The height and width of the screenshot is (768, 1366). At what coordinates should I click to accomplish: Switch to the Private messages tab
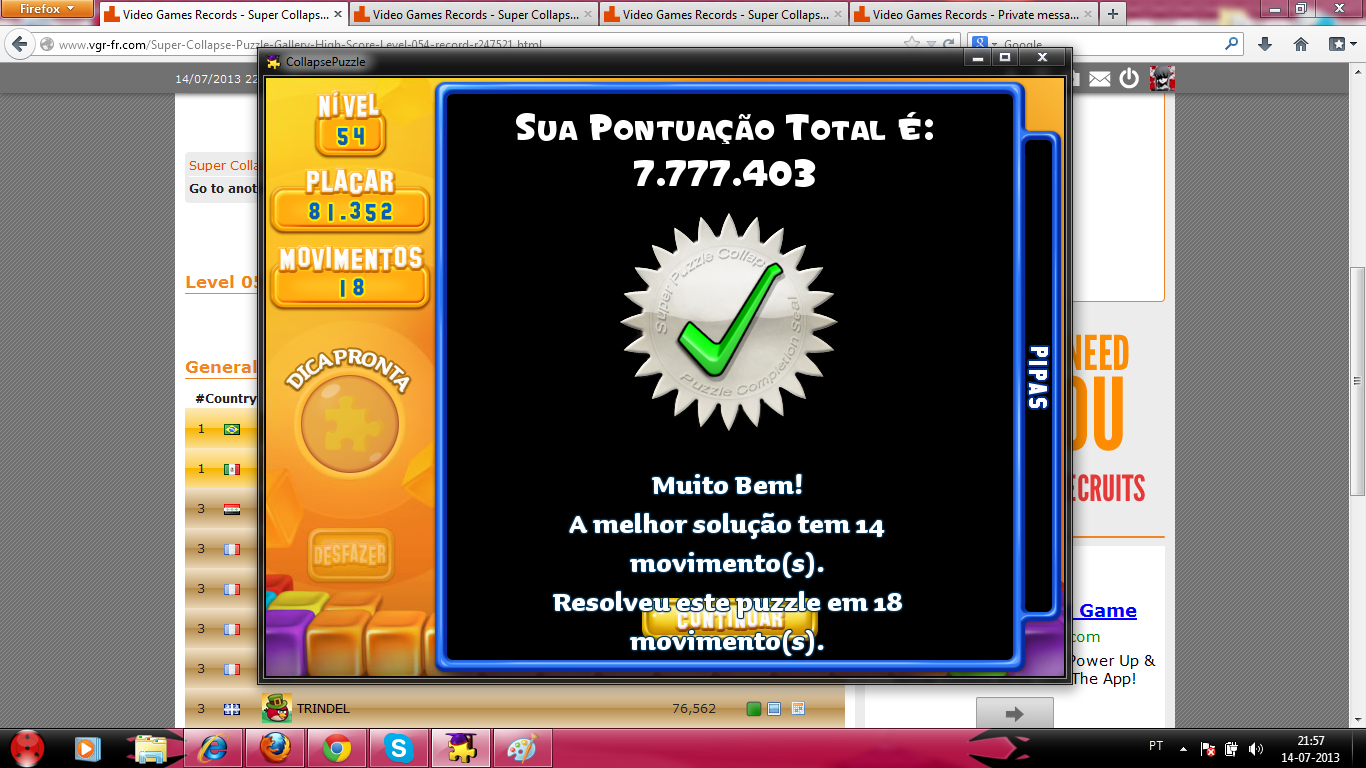pos(972,15)
